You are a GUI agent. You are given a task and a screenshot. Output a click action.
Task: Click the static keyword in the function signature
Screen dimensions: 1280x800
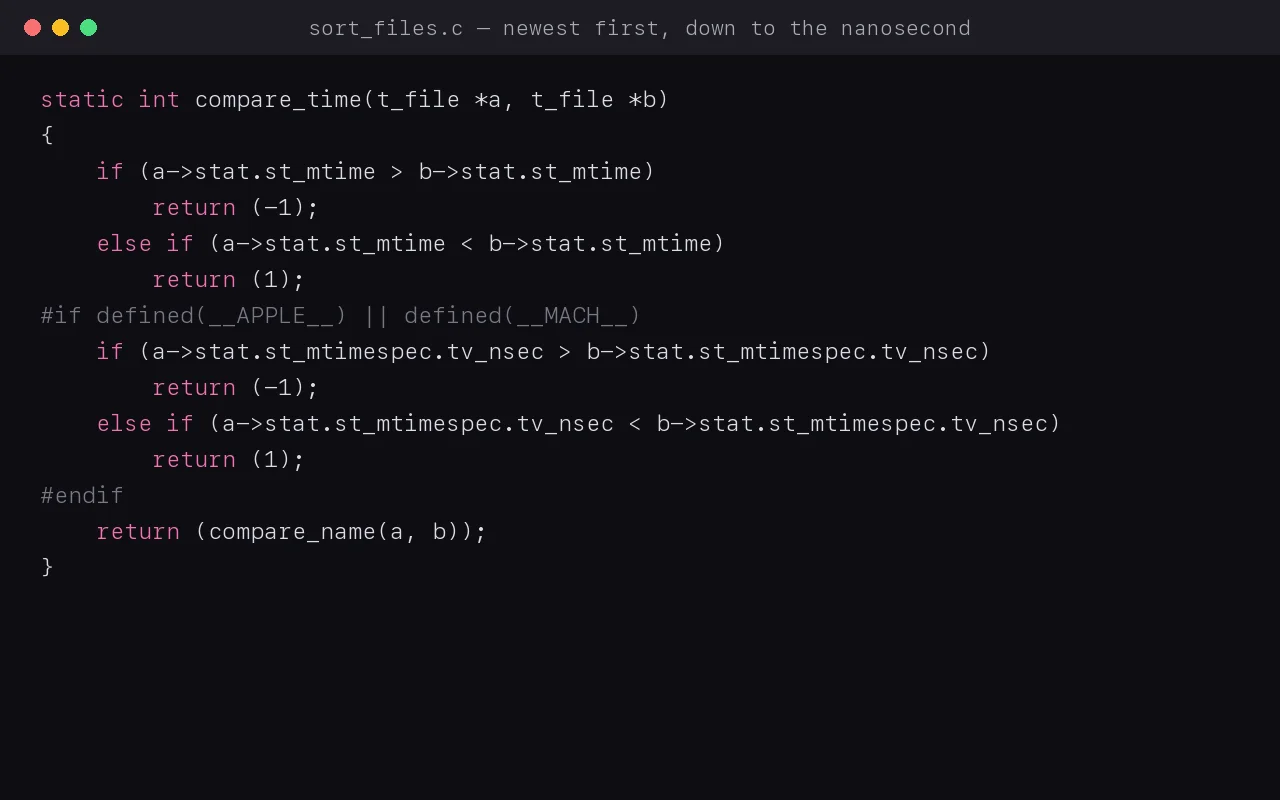82,100
